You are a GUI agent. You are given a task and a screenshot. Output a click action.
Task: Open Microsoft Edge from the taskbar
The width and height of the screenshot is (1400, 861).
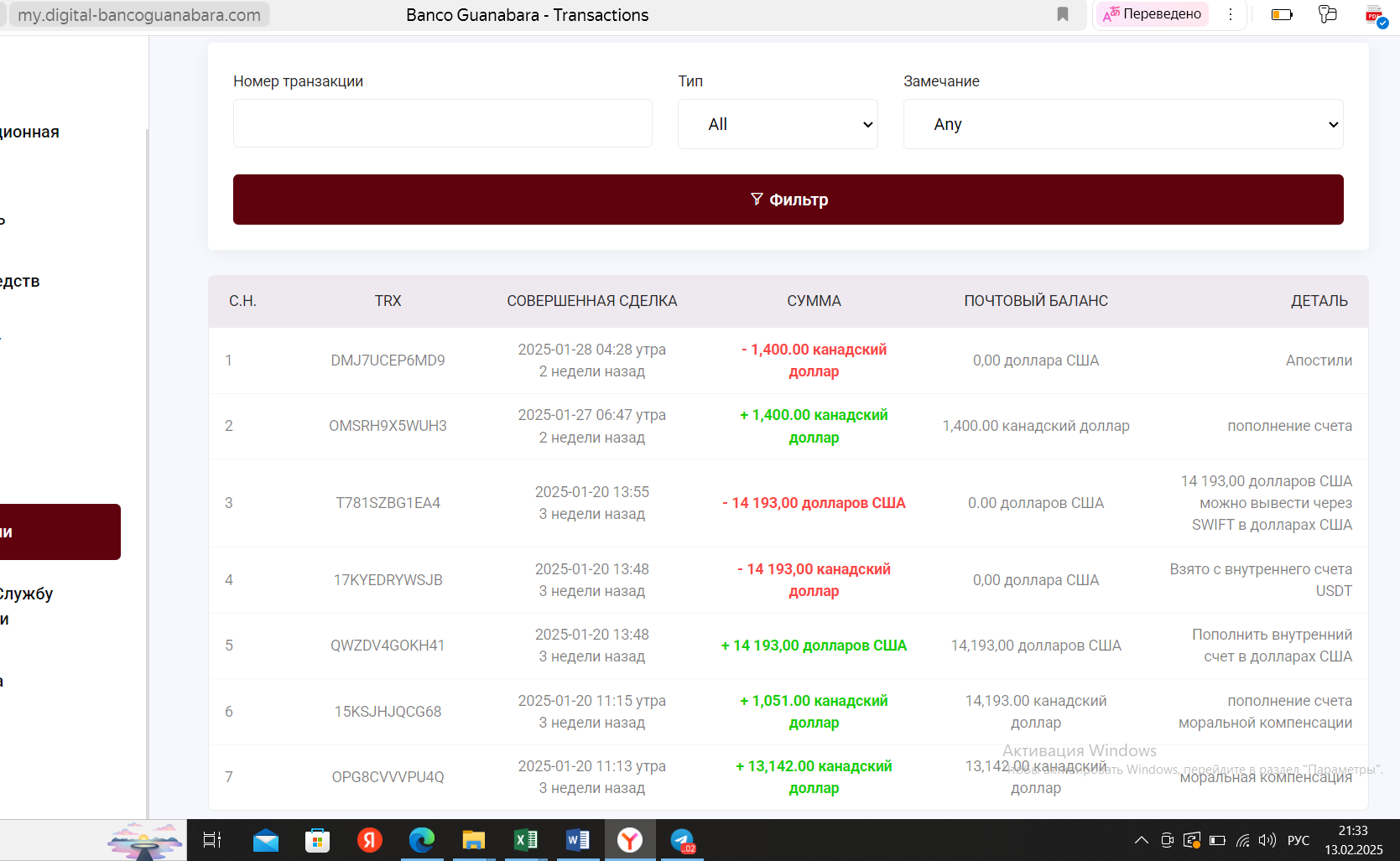[x=421, y=840]
